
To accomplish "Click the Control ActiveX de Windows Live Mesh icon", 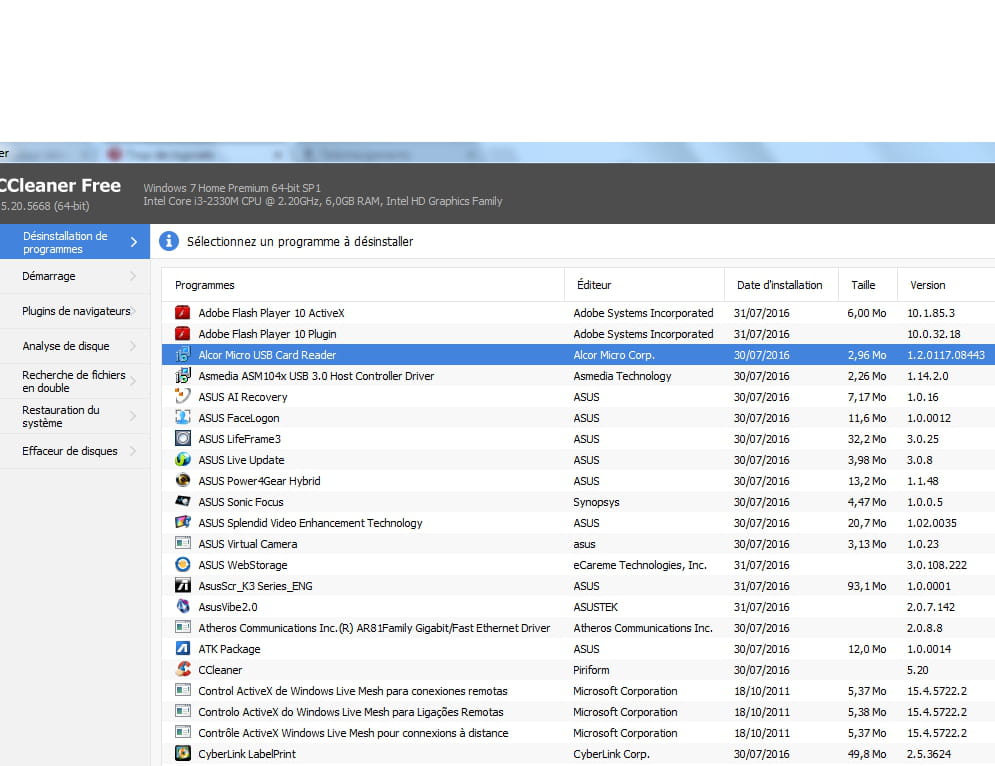I will [183, 690].
